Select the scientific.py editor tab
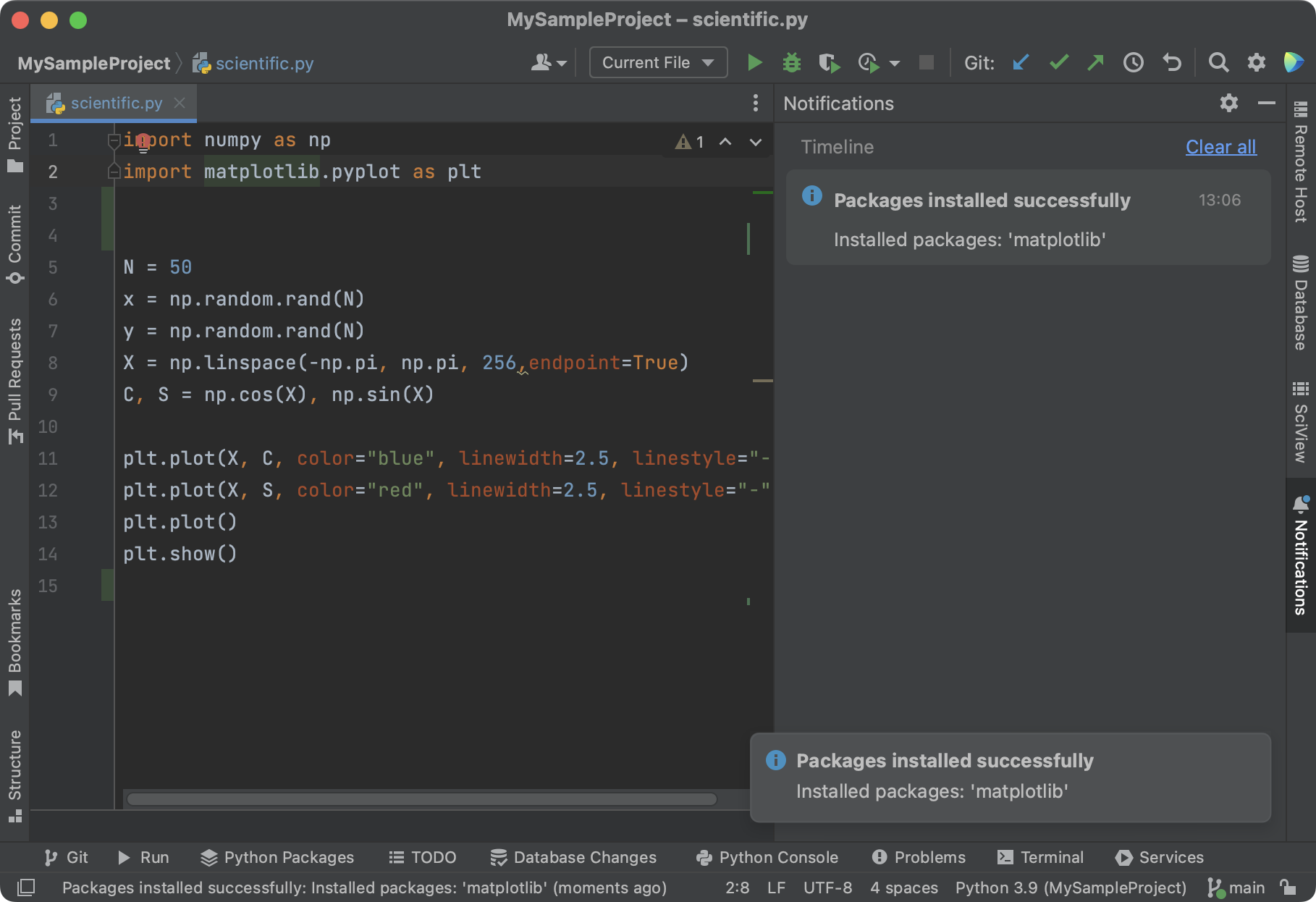 tap(116, 103)
